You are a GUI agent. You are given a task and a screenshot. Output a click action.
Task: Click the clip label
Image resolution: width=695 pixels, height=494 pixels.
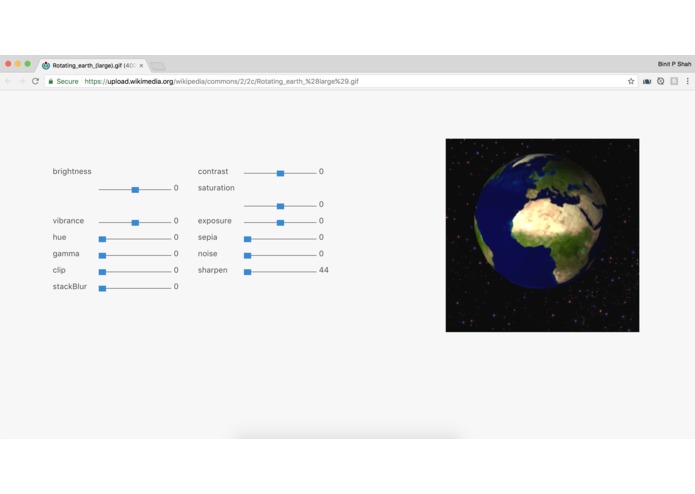tap(59, 270)
